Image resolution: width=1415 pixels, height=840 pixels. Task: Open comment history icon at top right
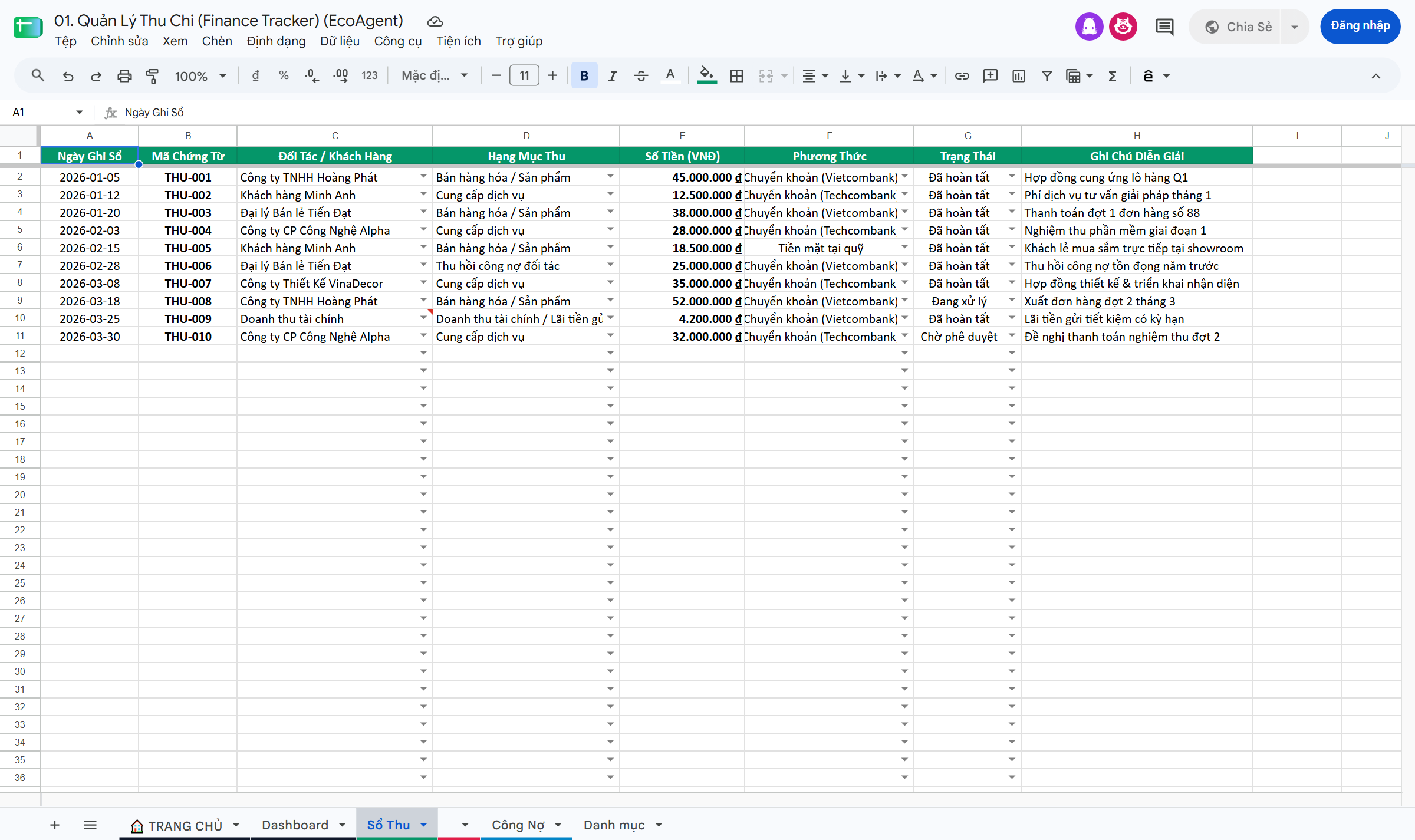1164,27
